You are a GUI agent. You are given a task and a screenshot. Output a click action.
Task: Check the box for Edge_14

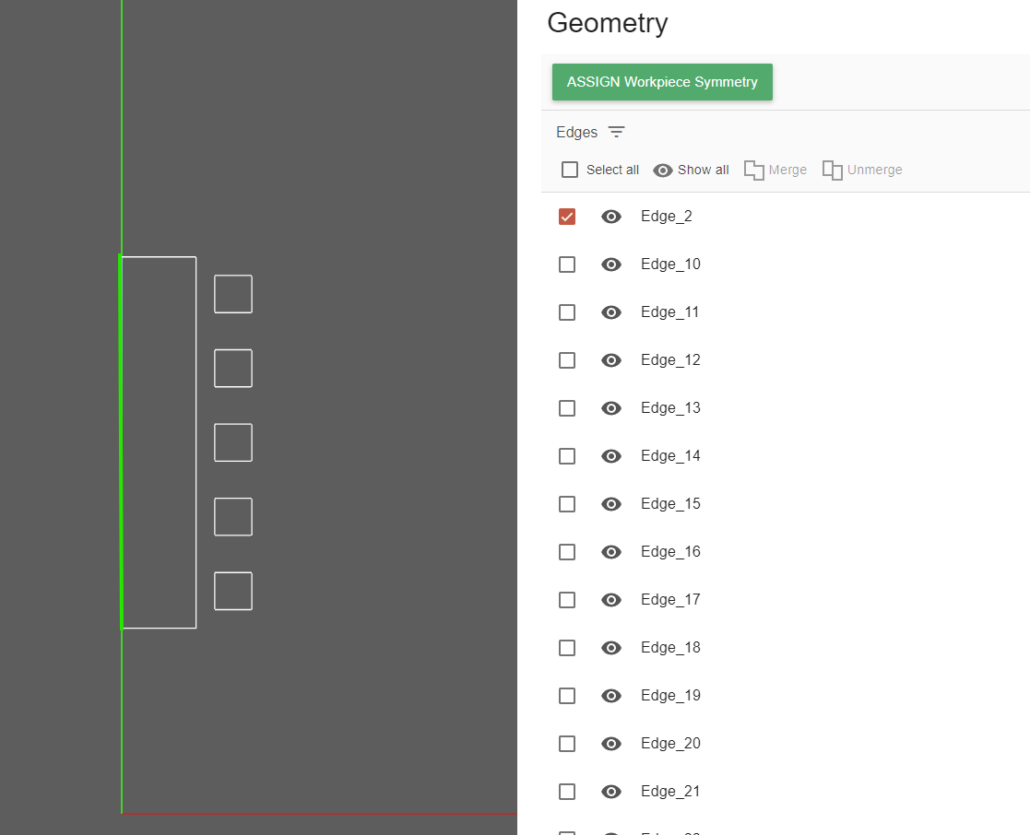point(567,456)
